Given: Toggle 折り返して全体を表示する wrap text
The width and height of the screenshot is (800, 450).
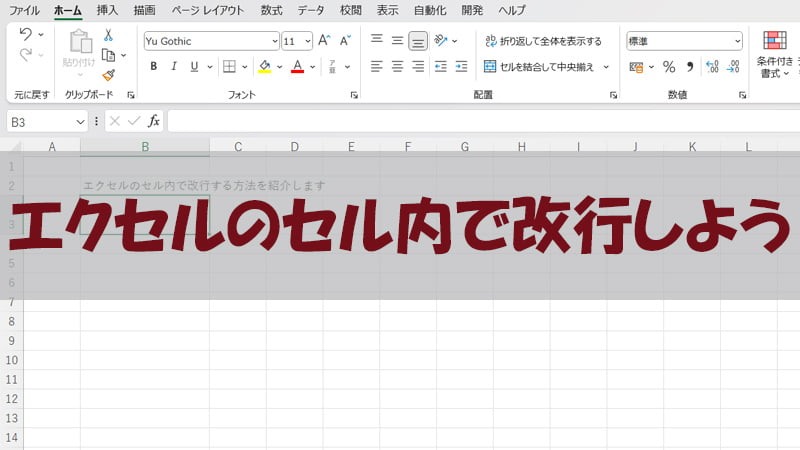Looking at the screenshot, I should (x=543, y=41).
